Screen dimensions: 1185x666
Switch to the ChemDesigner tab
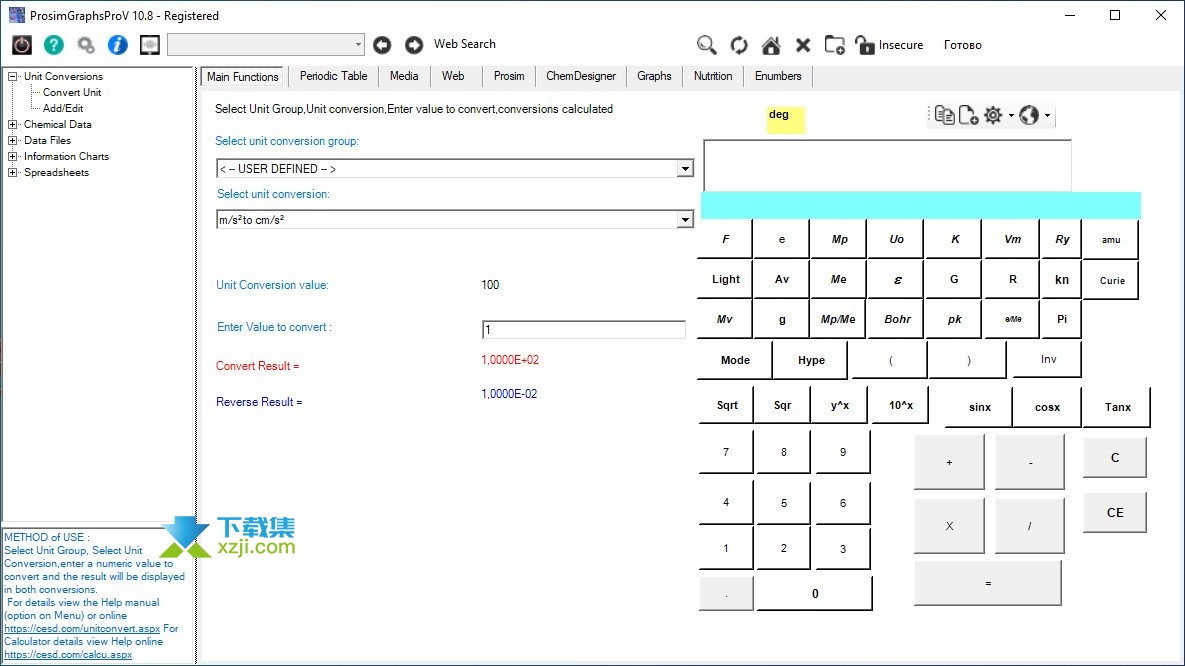point(580,76)
